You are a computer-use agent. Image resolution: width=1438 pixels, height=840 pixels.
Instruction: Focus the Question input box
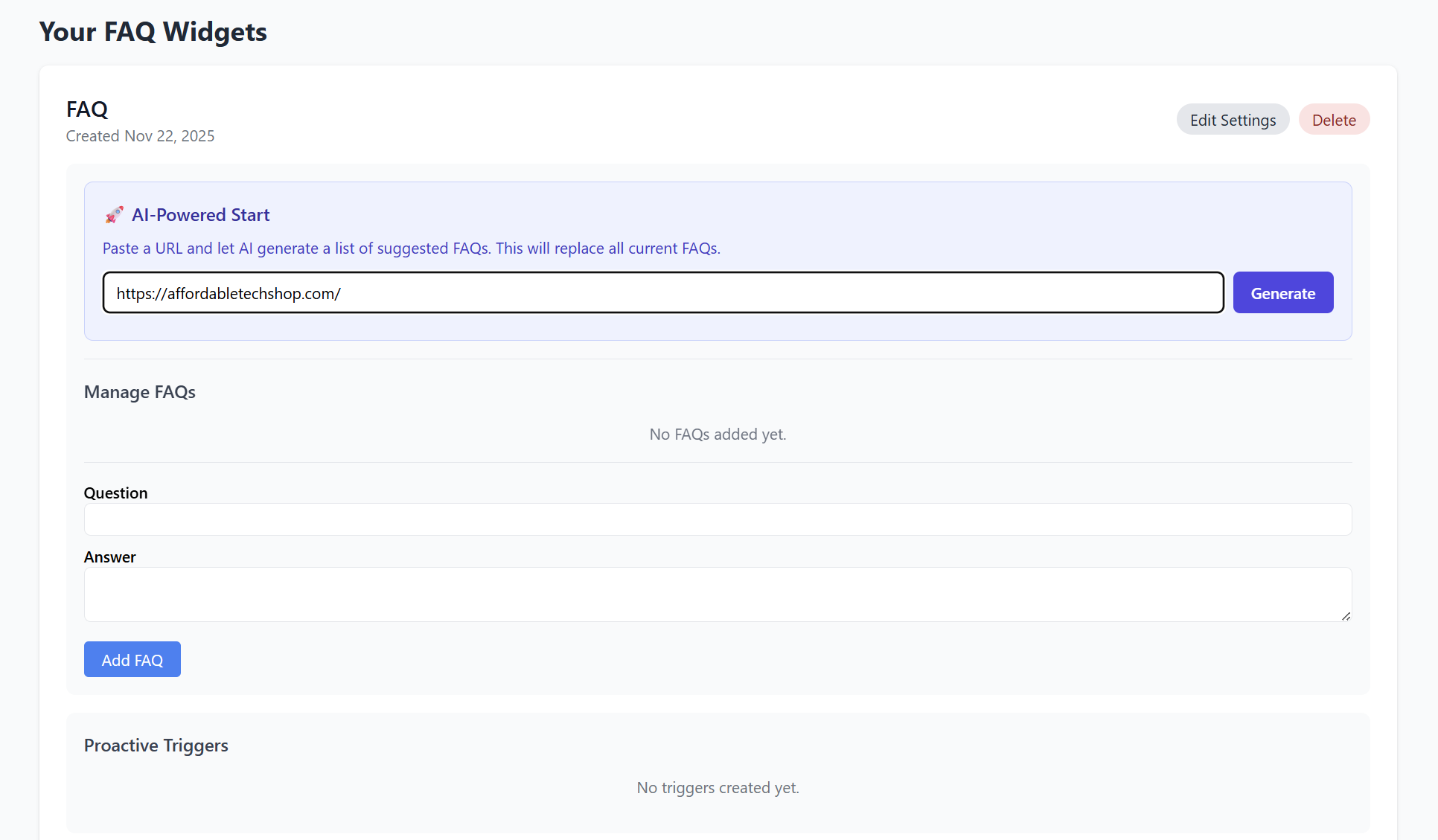[717, 519]
